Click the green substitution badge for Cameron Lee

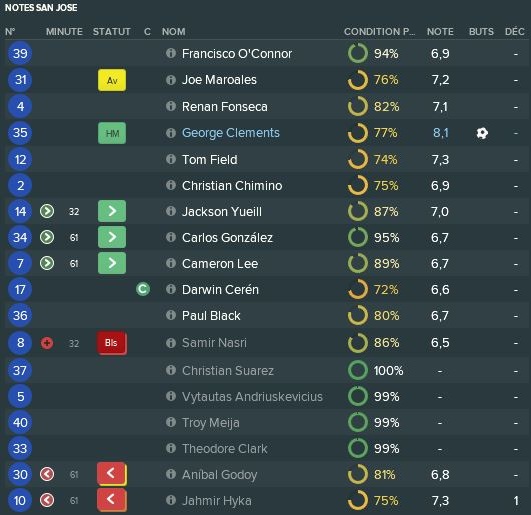click(112, 263)
